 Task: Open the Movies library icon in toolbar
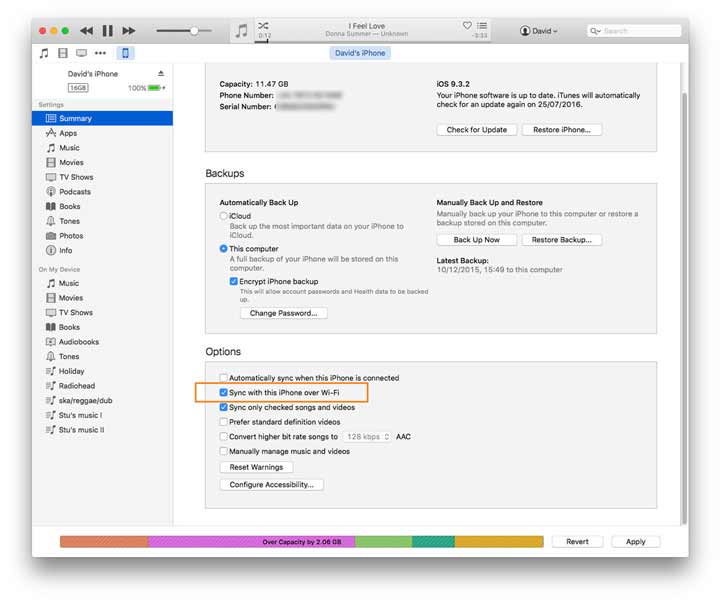63,53
